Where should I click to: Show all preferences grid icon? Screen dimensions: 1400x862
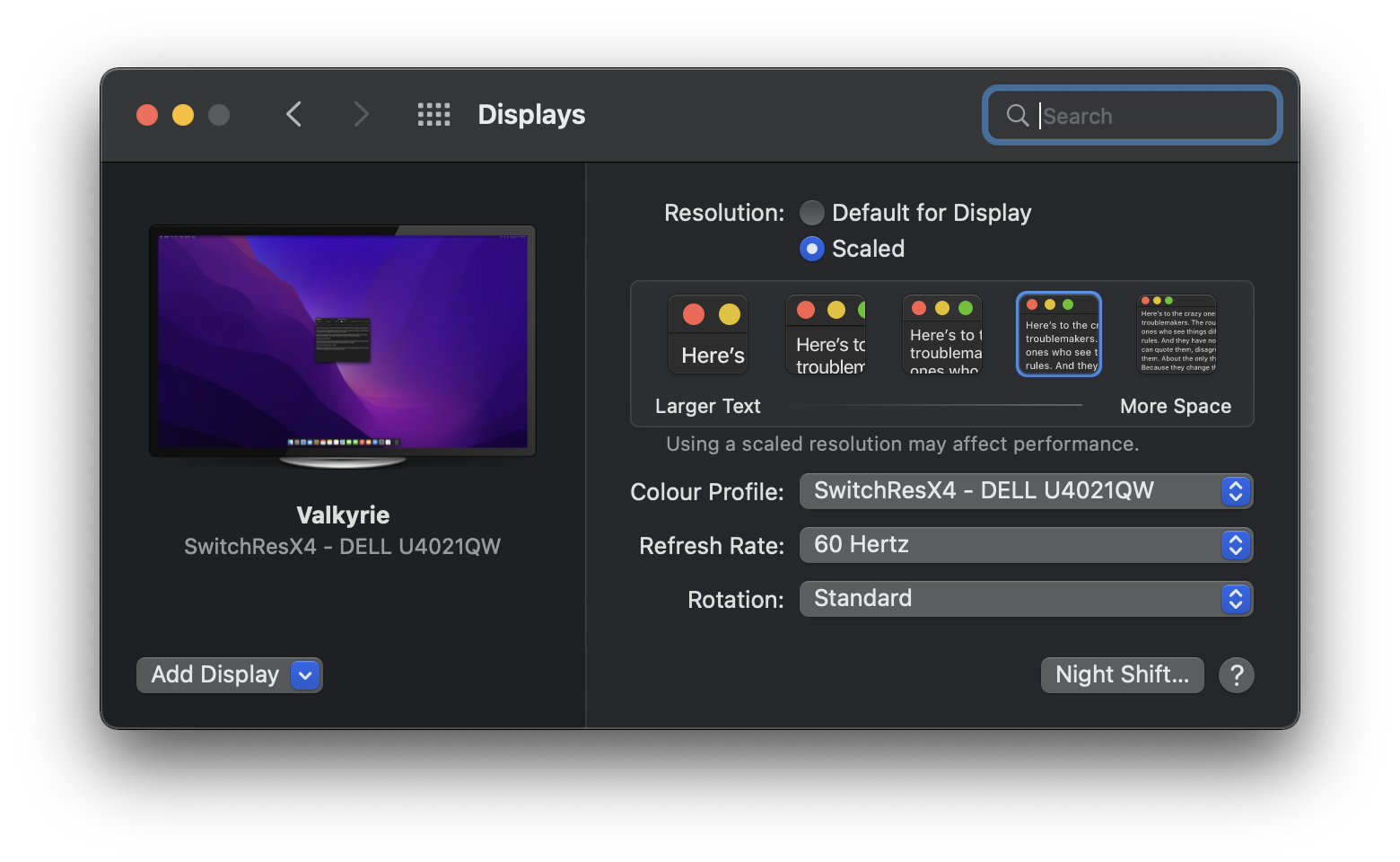(434, 114)
